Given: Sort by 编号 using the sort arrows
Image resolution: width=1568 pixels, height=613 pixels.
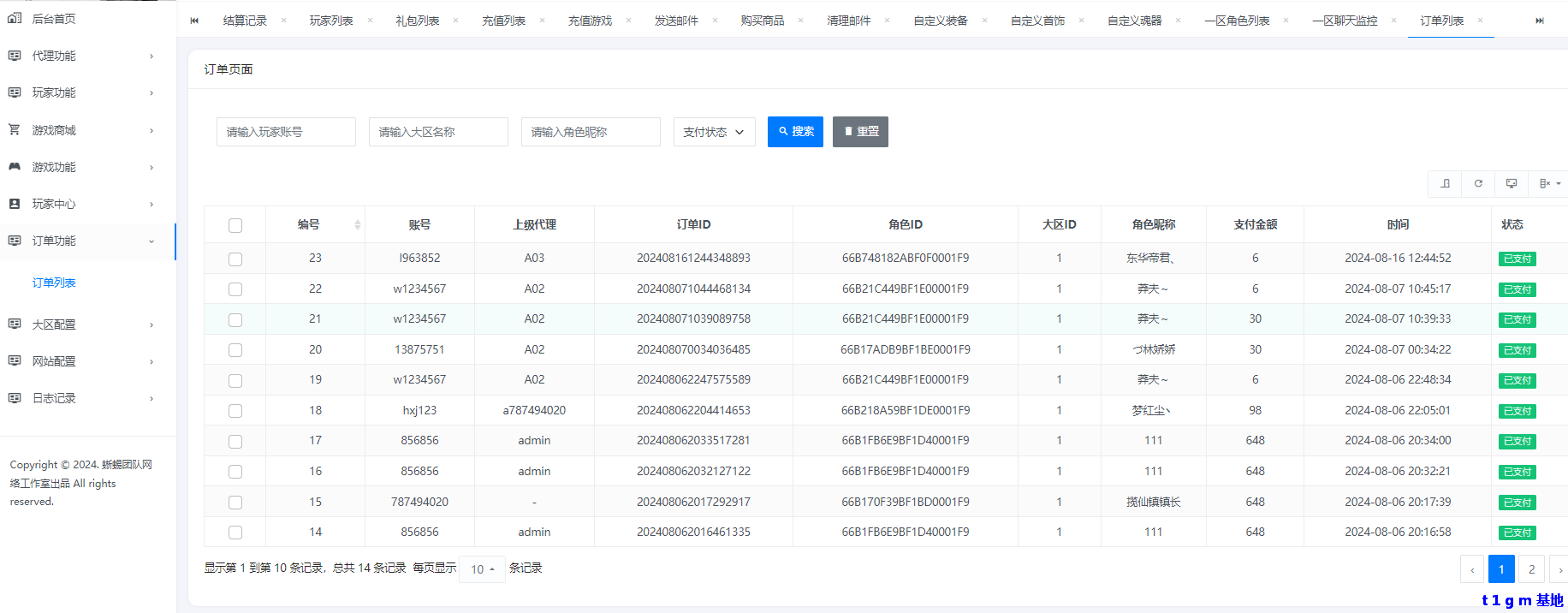Looking at the screenshot, I should (x=357, y=224).
